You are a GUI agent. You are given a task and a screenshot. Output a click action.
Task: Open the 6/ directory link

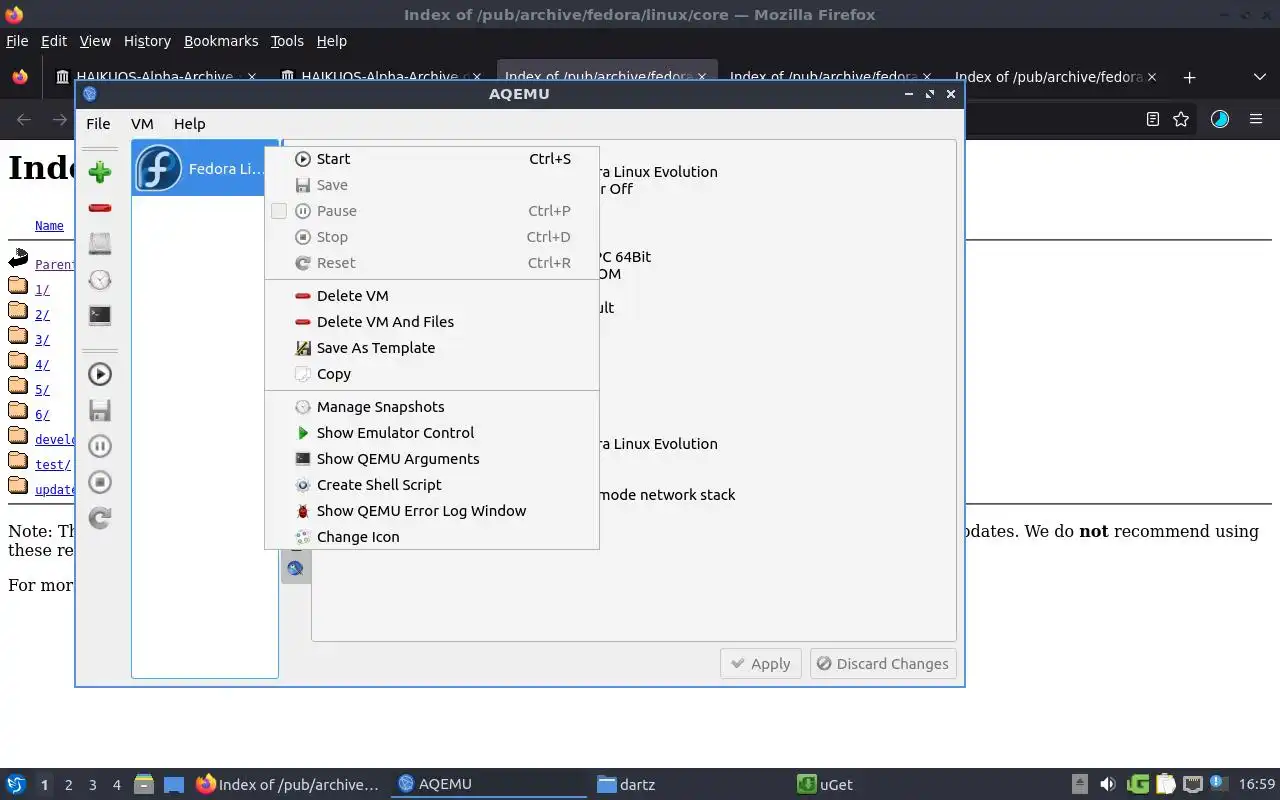click(x=42, y=414)
